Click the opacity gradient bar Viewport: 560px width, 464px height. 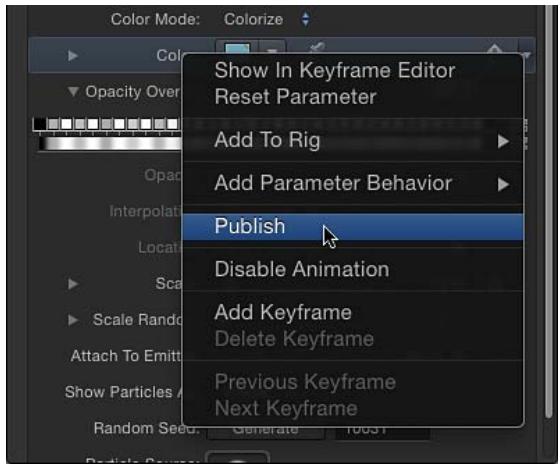[110, 144]
